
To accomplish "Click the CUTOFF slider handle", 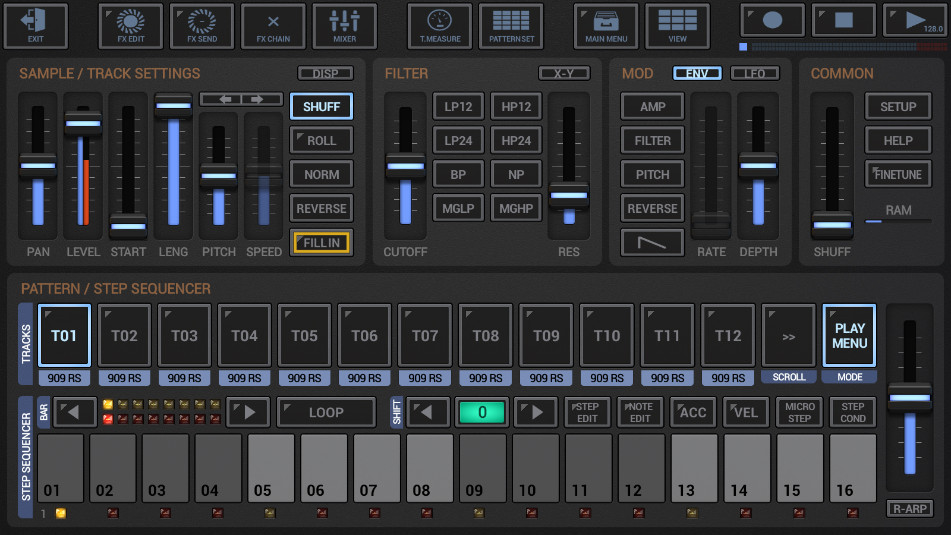I will pos(405,166).
